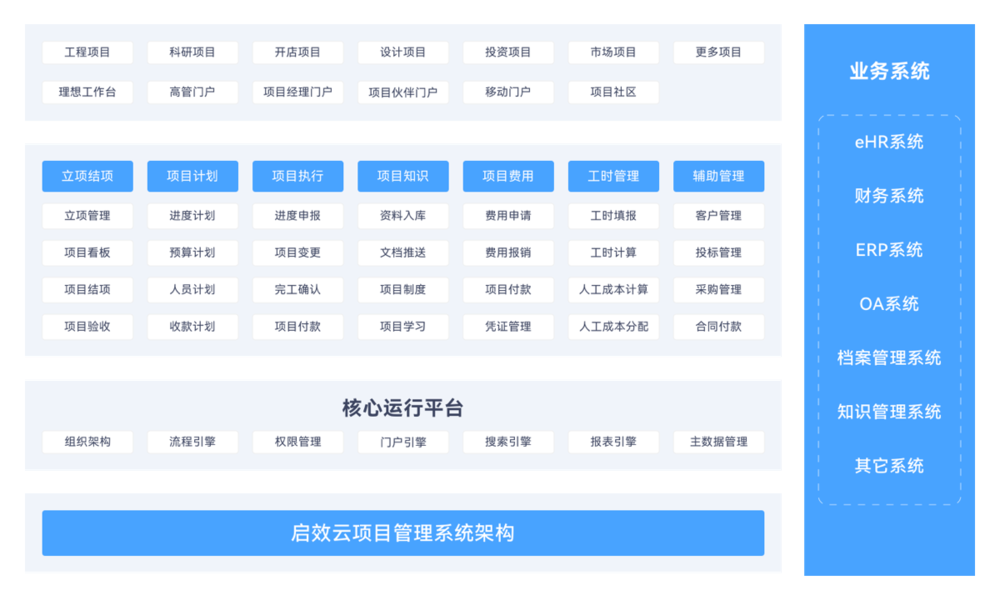Open the 项目变更 module
1000x600 pixels.
(x=298, y=252)
